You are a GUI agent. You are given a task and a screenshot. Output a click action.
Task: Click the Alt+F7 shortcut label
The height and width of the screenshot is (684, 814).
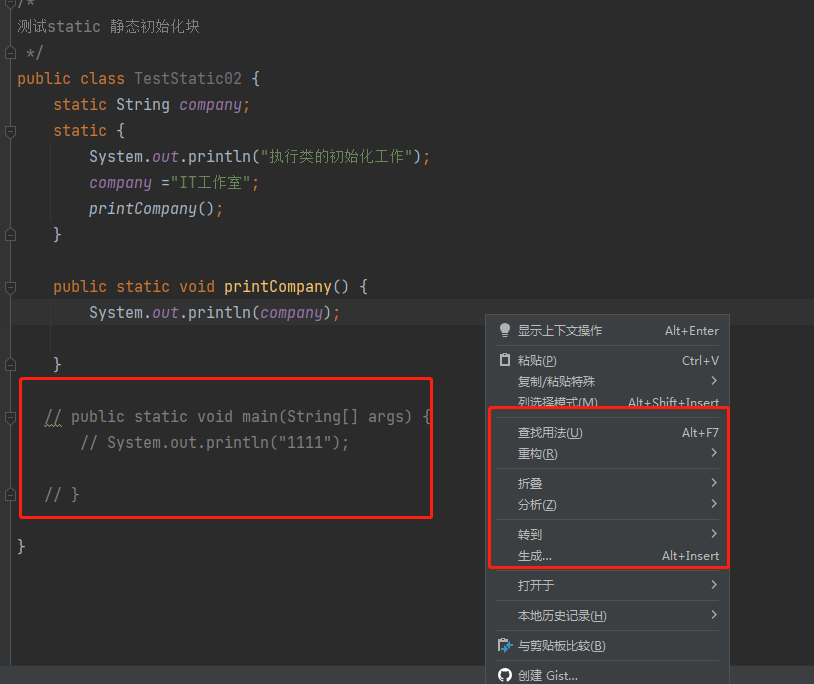tap(700, 432)
